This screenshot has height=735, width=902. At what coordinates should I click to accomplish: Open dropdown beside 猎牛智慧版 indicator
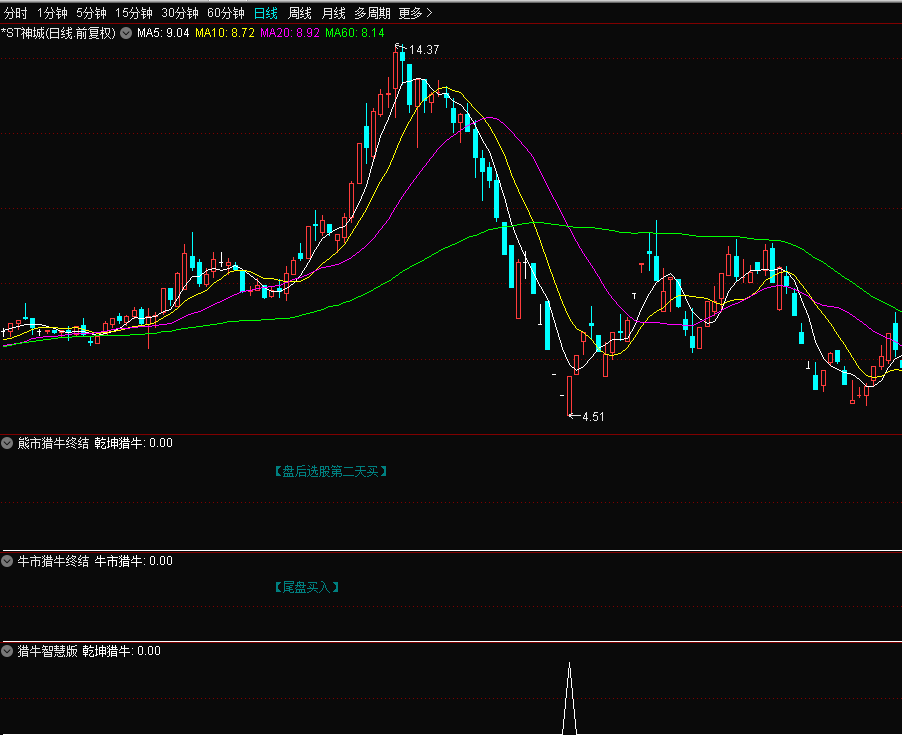point(7,651)
